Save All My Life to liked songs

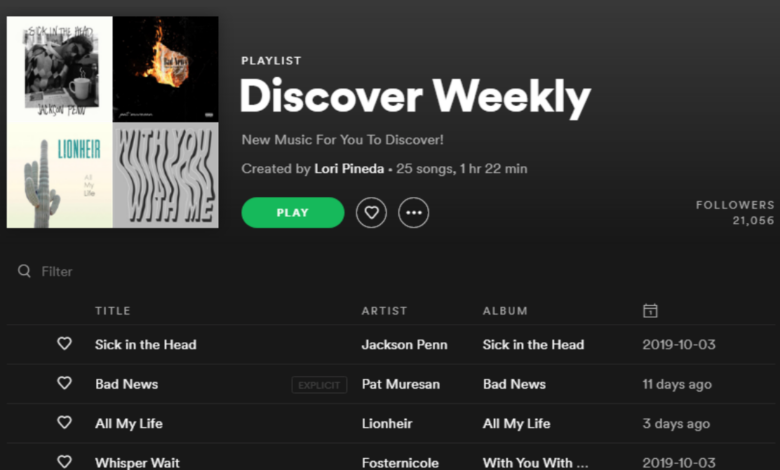(x=64, y=422)
